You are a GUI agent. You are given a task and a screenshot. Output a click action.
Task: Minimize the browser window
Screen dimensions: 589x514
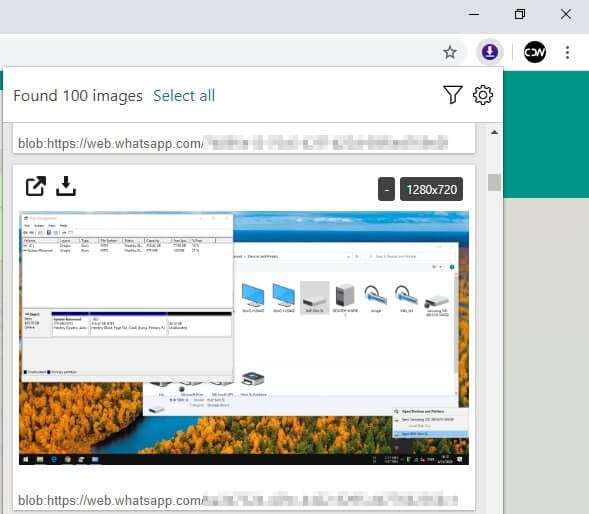474,14
